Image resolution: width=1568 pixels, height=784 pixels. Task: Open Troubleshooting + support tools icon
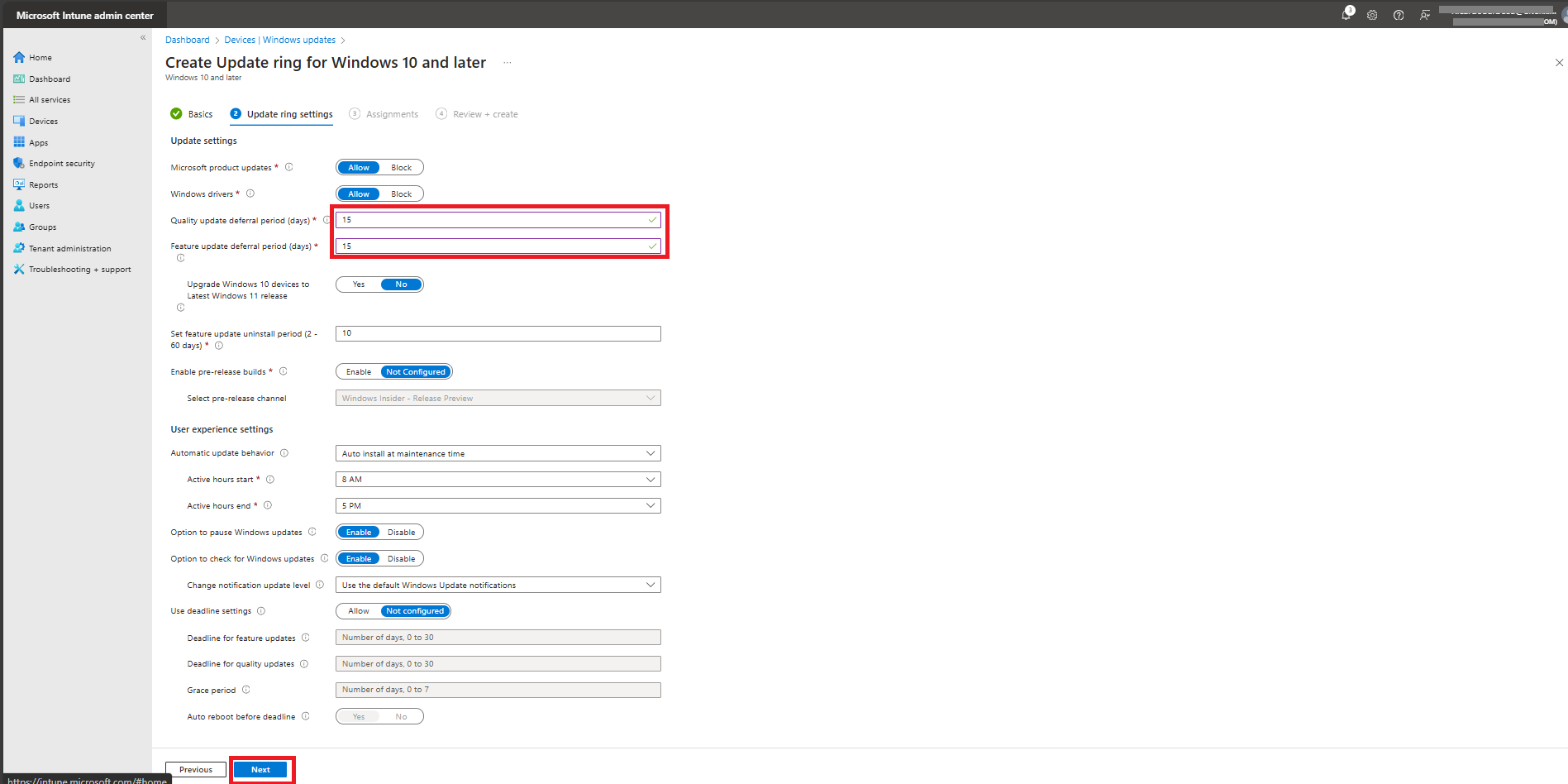pos(19,269)
